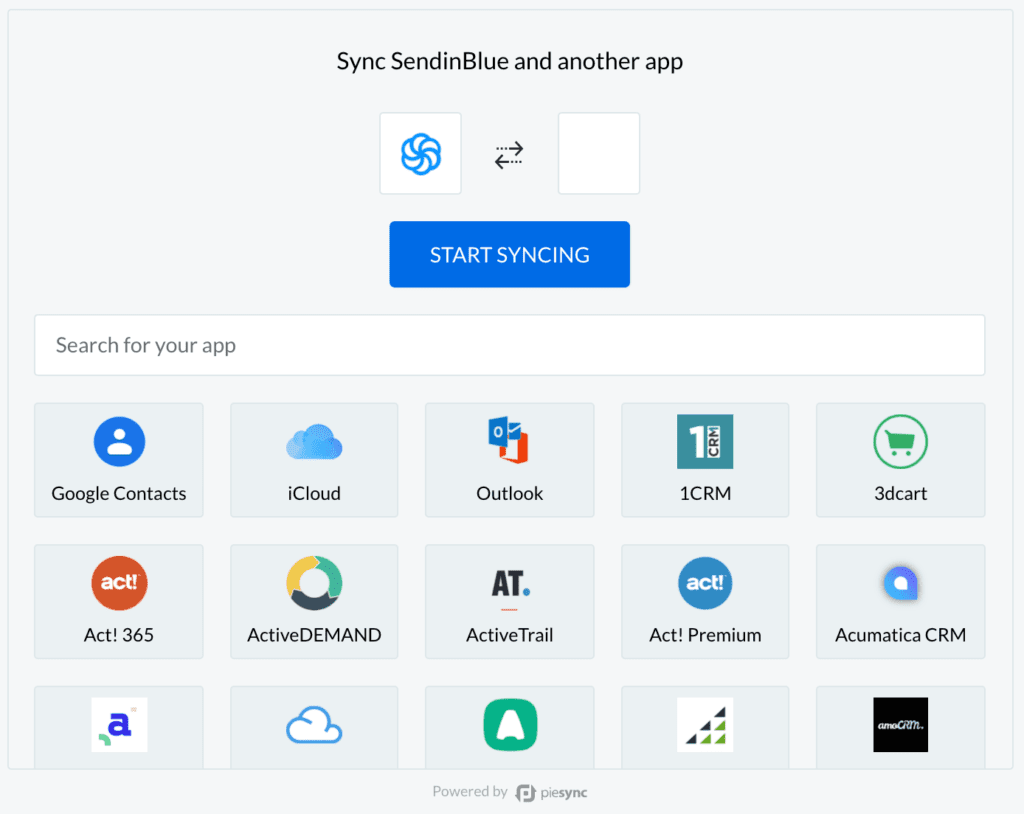Click the Act! 365 label text
Screen dimensions: 1024x814
click(119, 635)
